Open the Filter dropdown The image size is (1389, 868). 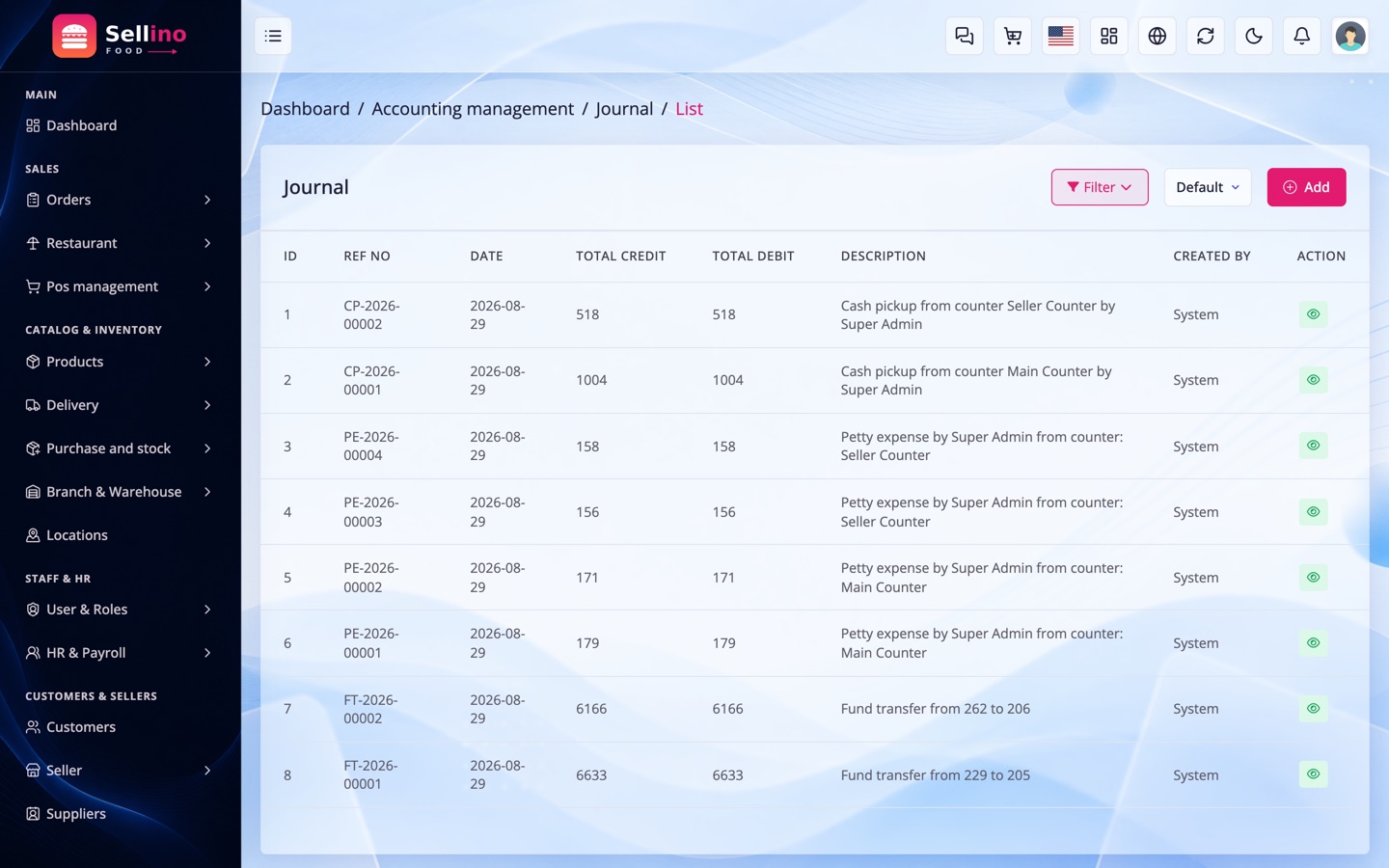[1100, 187]
